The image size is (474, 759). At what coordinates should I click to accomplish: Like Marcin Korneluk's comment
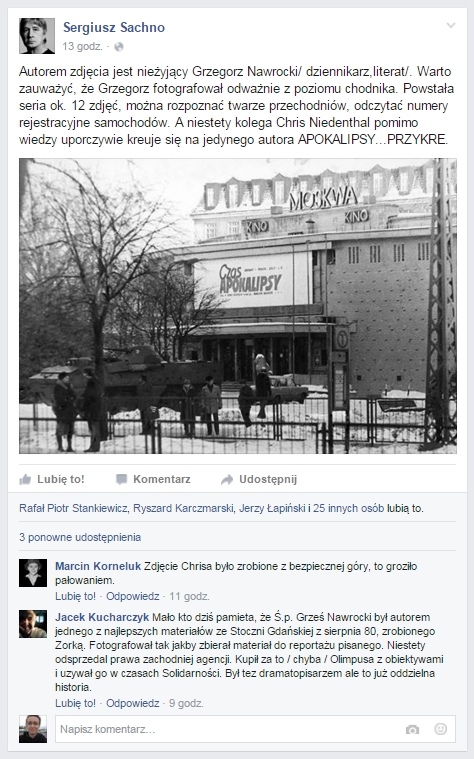[x=76, y=596]
